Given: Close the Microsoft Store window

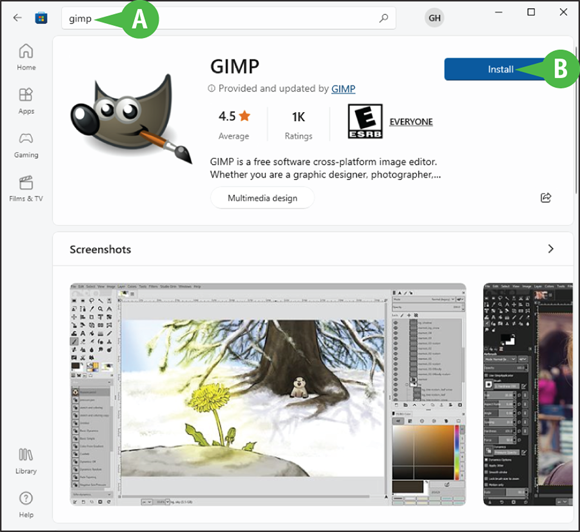Looking at the screenshot, I should 563,12.
